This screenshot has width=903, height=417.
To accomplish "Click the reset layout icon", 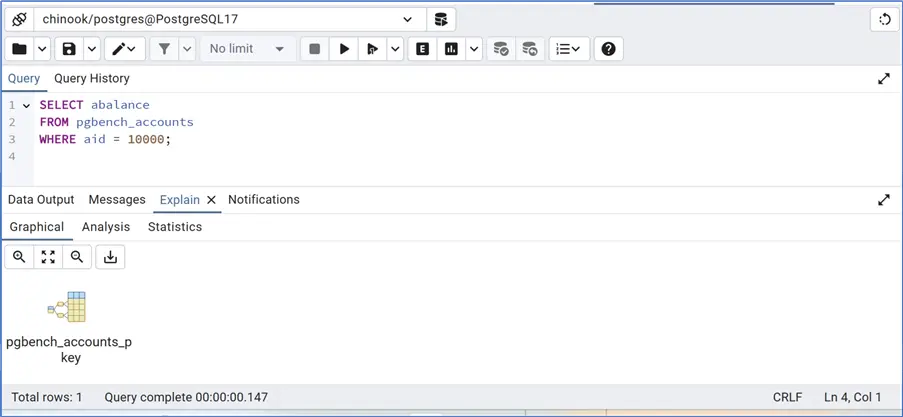I will tap(885, 20).
